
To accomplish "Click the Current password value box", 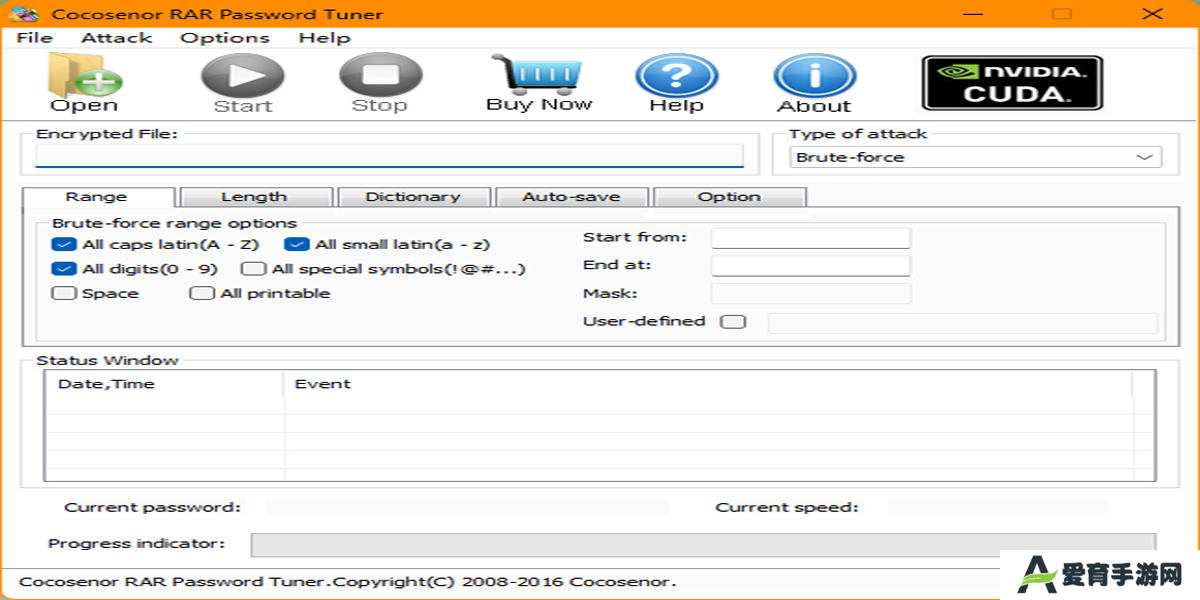I will pyautogui.click(x=467, y=507).
